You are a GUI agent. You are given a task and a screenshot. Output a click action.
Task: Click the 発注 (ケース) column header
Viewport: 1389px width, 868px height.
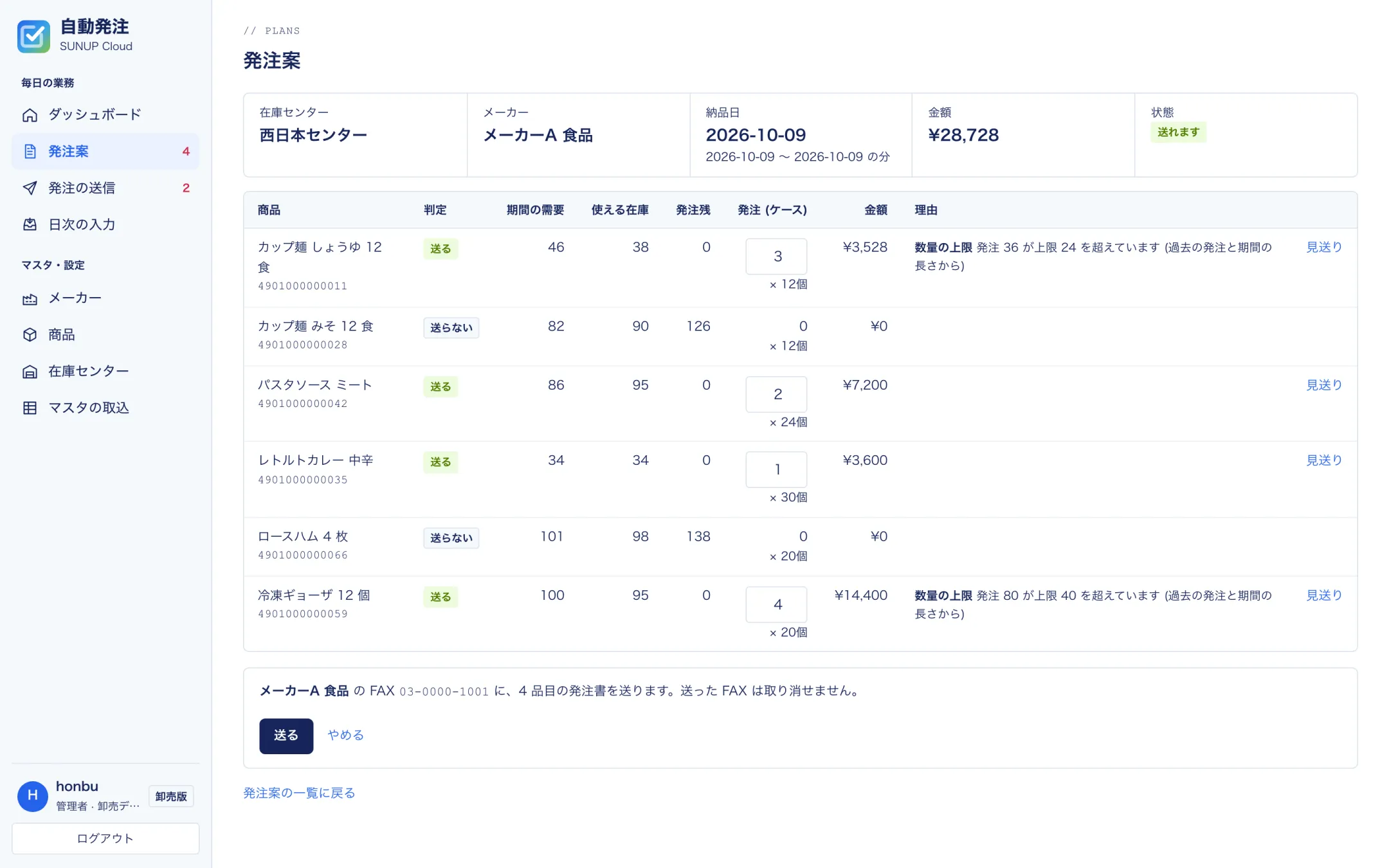click(772, 210)
